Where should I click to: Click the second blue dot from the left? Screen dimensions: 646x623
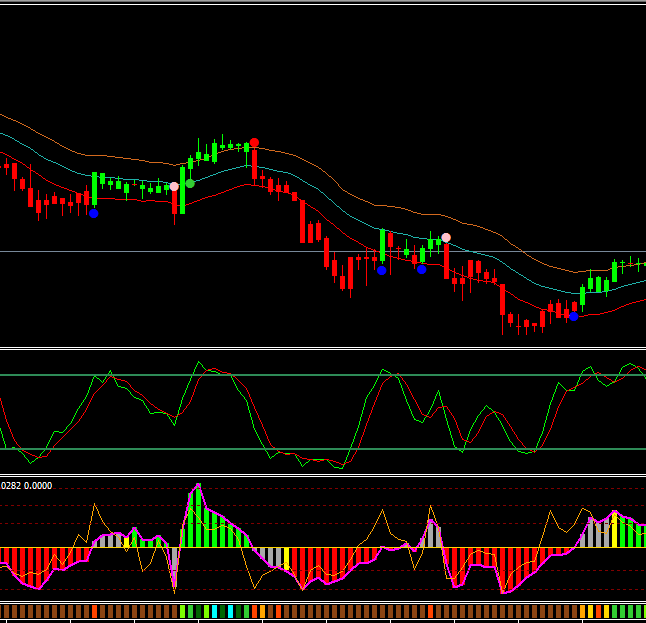pyautogui.click(x=382, y=270)
